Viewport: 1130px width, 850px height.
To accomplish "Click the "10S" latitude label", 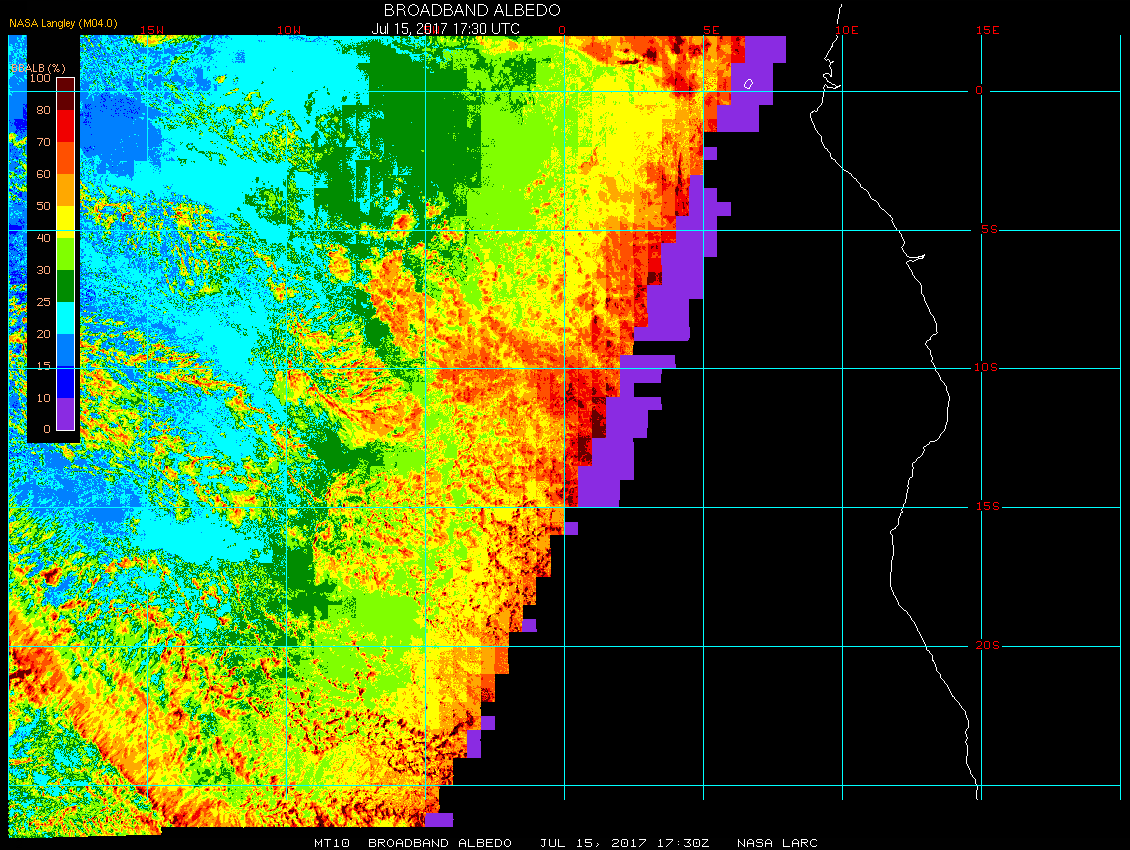I will point(987,368).
